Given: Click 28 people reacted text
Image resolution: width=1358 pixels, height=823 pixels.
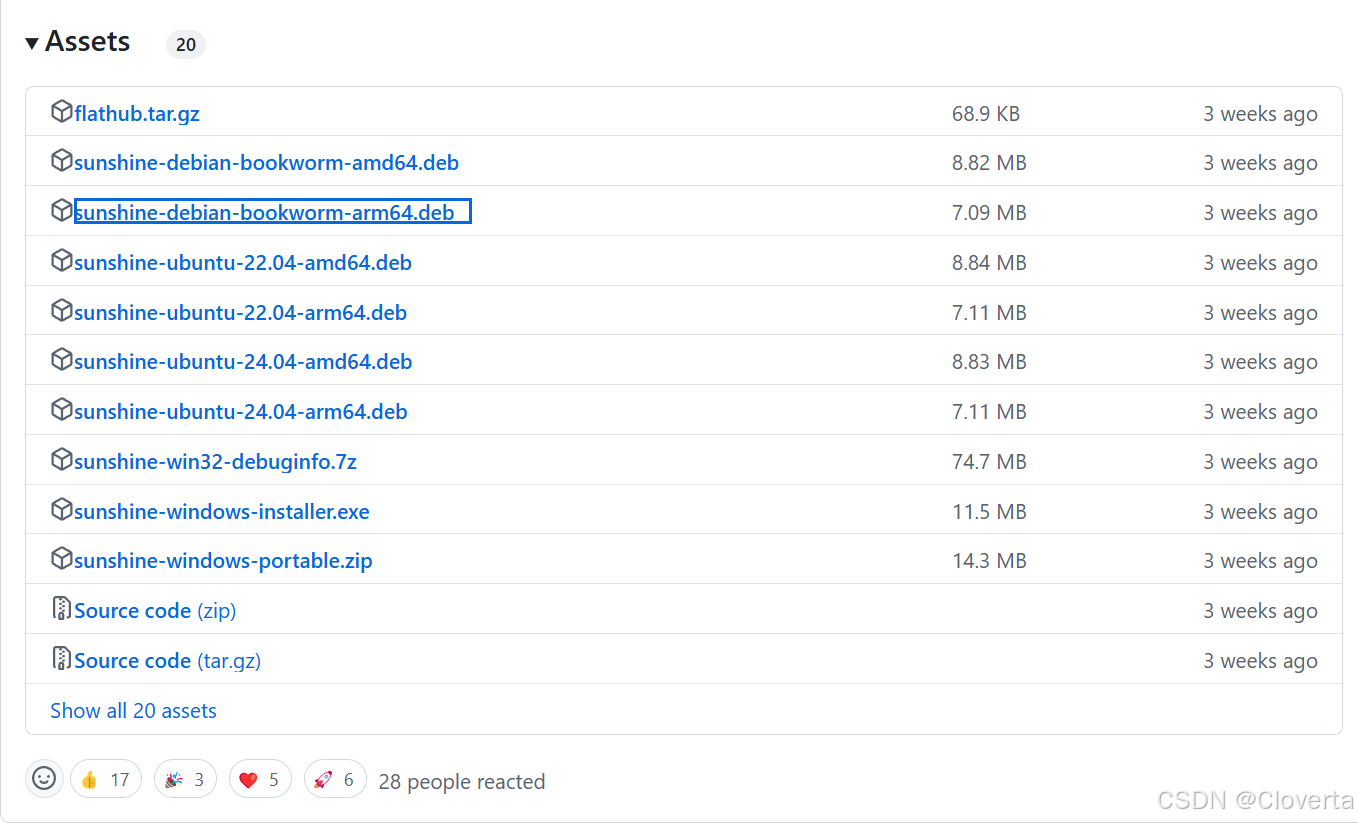Looking at the screenshot, I should click(x=462, y=782).
